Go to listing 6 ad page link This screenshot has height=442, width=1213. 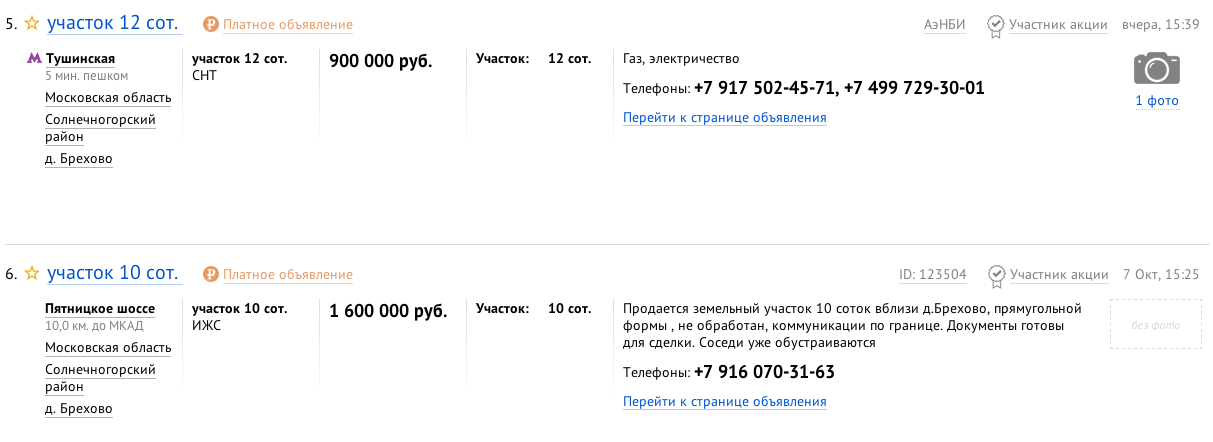[724, 402]
